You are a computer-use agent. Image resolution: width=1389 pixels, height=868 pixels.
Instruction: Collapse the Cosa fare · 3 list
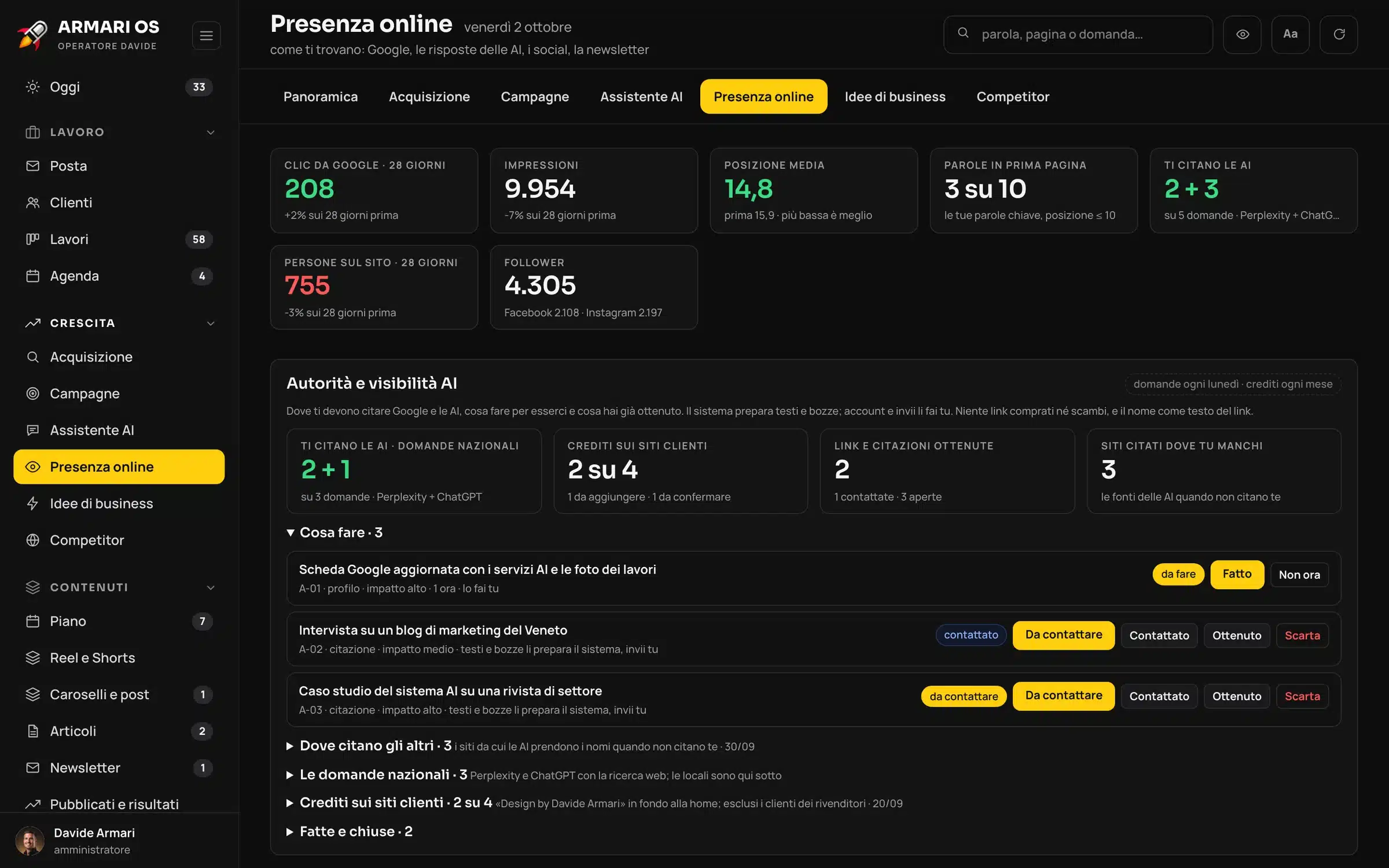335,532
